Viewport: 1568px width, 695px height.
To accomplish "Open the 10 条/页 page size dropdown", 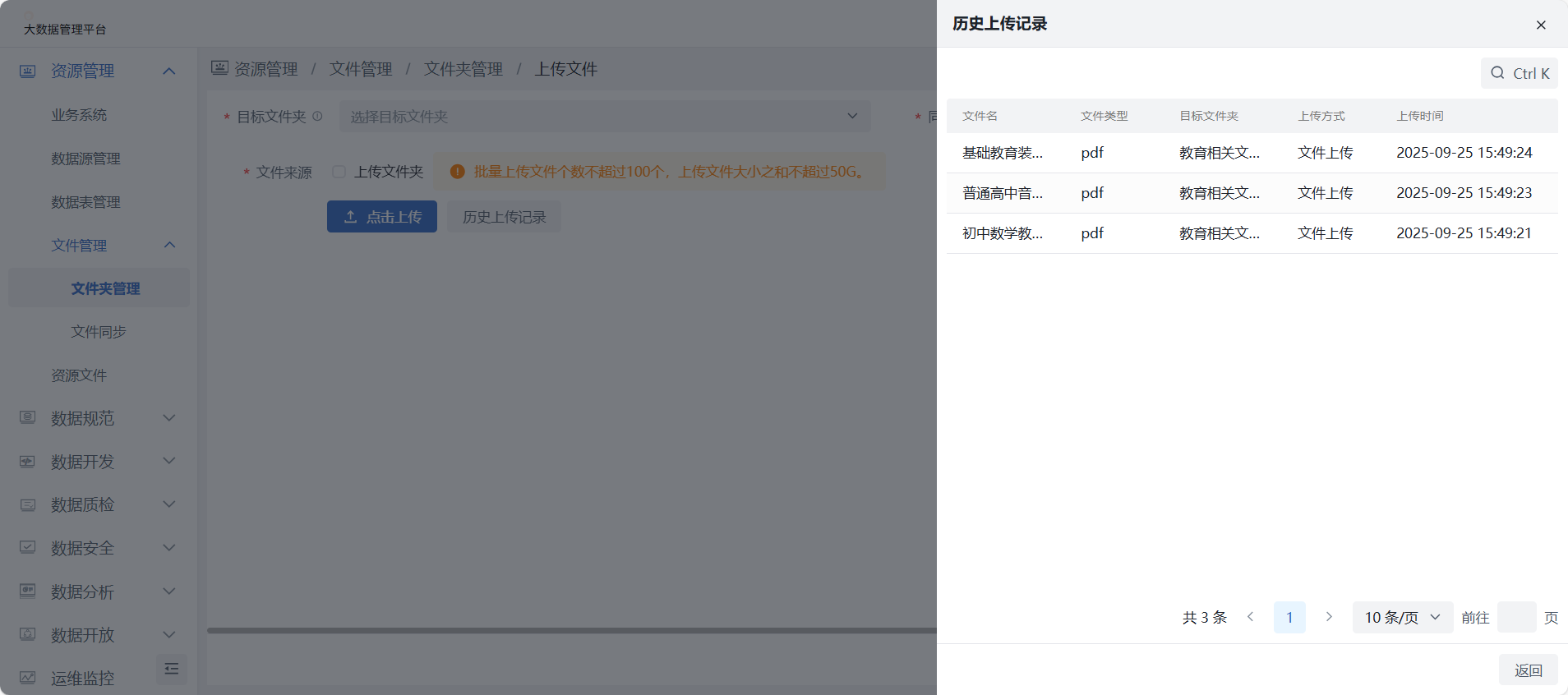I will 1403,617.
